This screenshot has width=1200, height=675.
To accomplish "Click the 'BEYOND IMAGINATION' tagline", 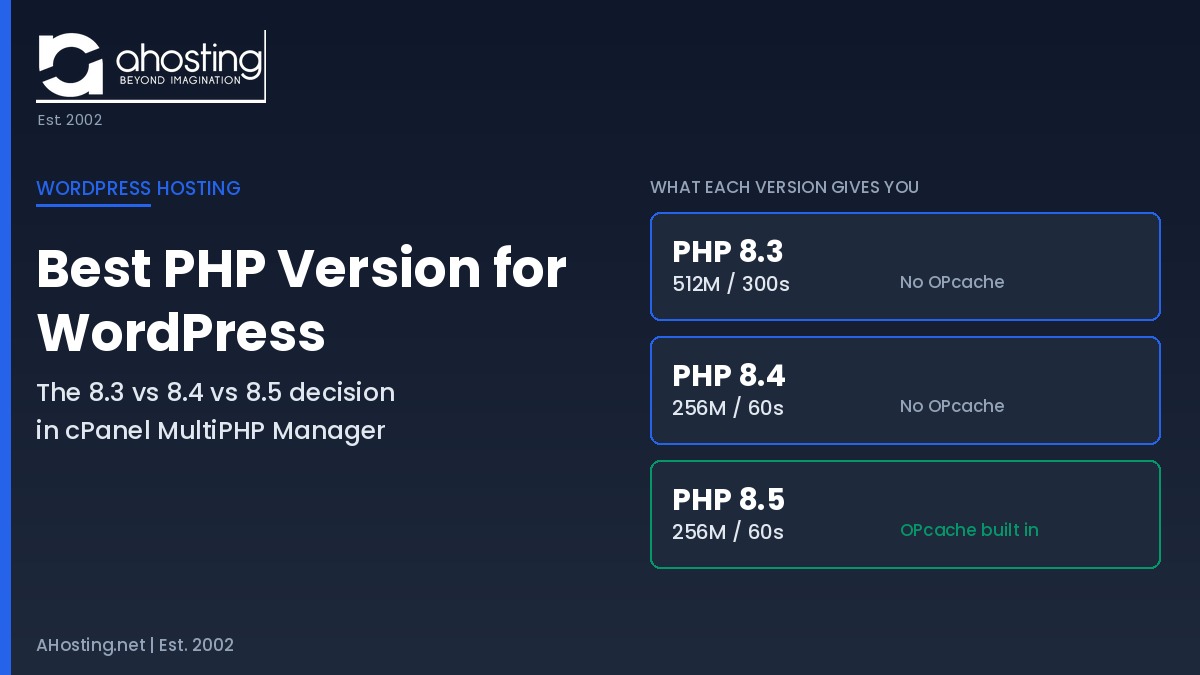I will (180, 80).
